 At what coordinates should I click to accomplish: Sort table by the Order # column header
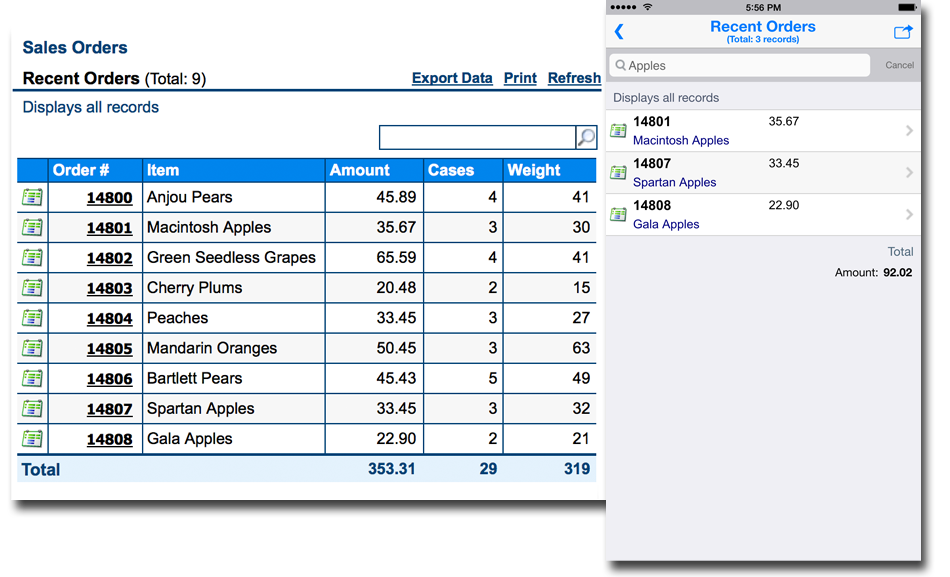(x=81, y=170)
